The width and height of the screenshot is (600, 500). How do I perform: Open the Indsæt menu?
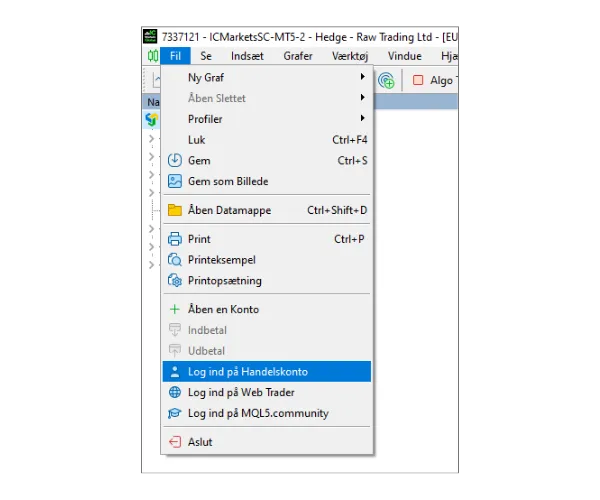coord(246,56)
